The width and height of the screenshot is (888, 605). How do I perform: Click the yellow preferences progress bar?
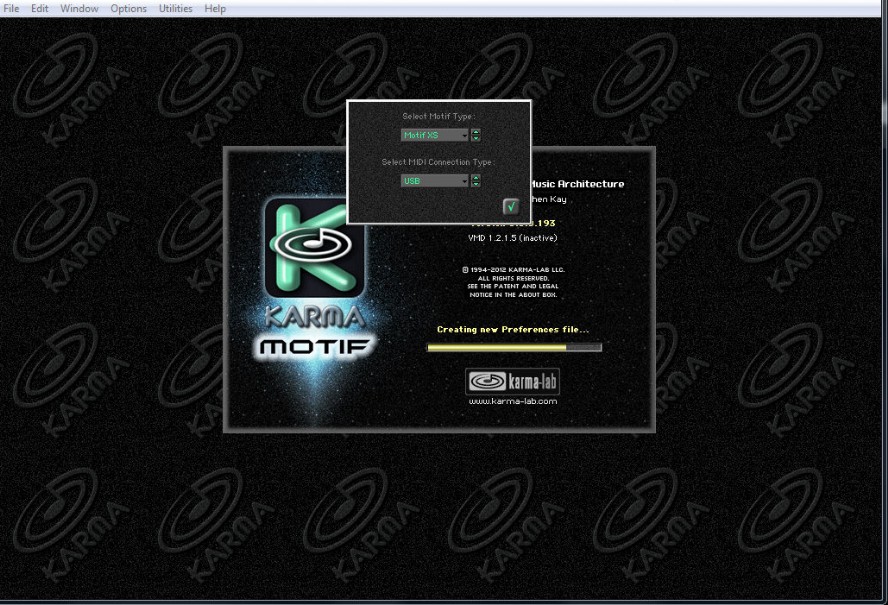[x=513, y=348]
